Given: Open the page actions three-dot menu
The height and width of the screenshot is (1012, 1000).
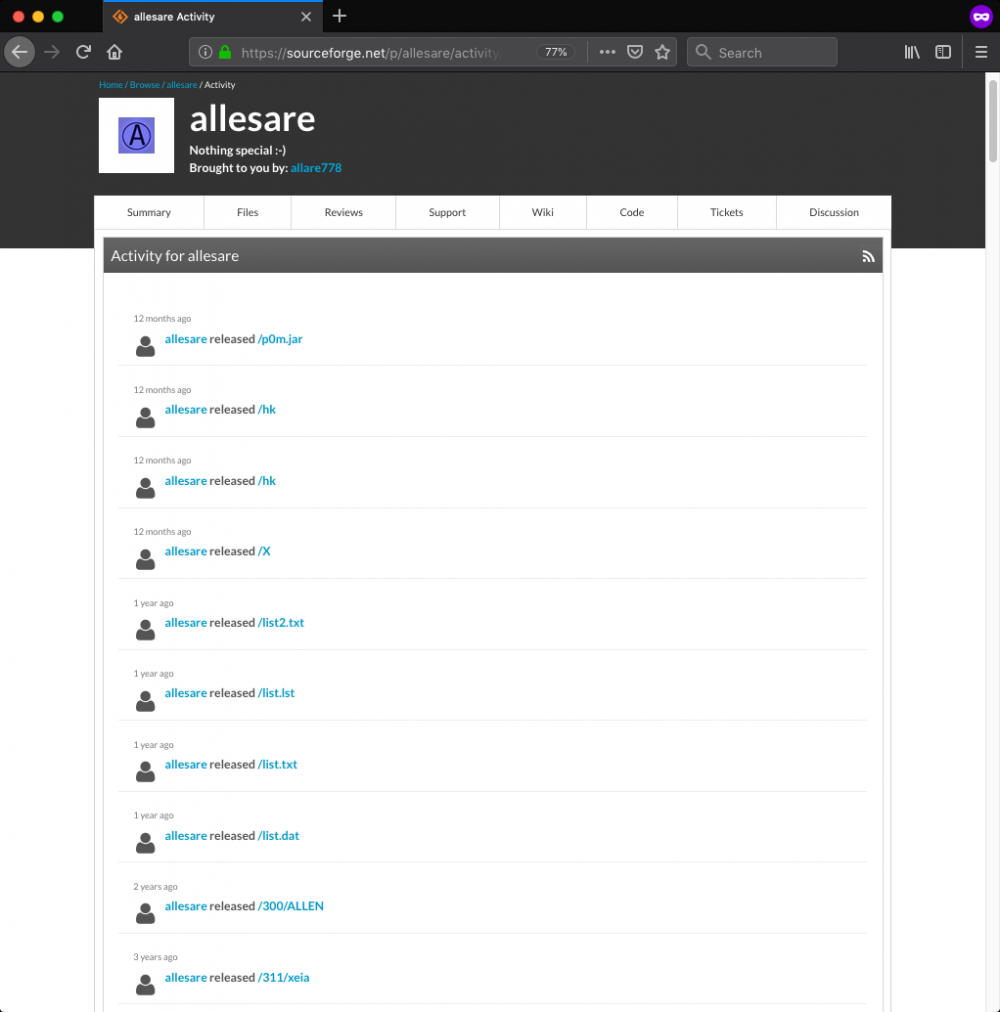Looking at the screenshot, I should tap(607, 52).
